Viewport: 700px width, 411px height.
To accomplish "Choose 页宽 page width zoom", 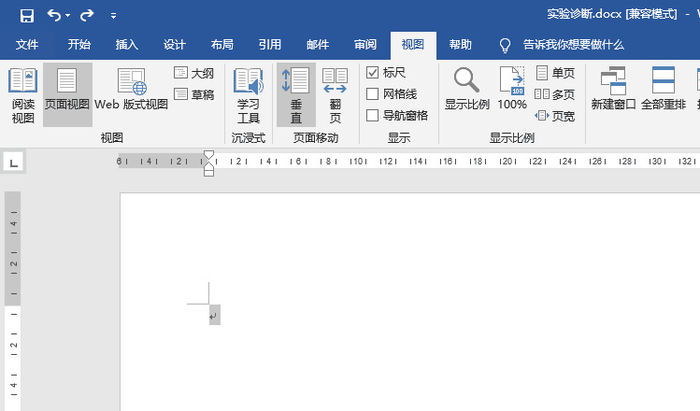I will tap(555, 116).
